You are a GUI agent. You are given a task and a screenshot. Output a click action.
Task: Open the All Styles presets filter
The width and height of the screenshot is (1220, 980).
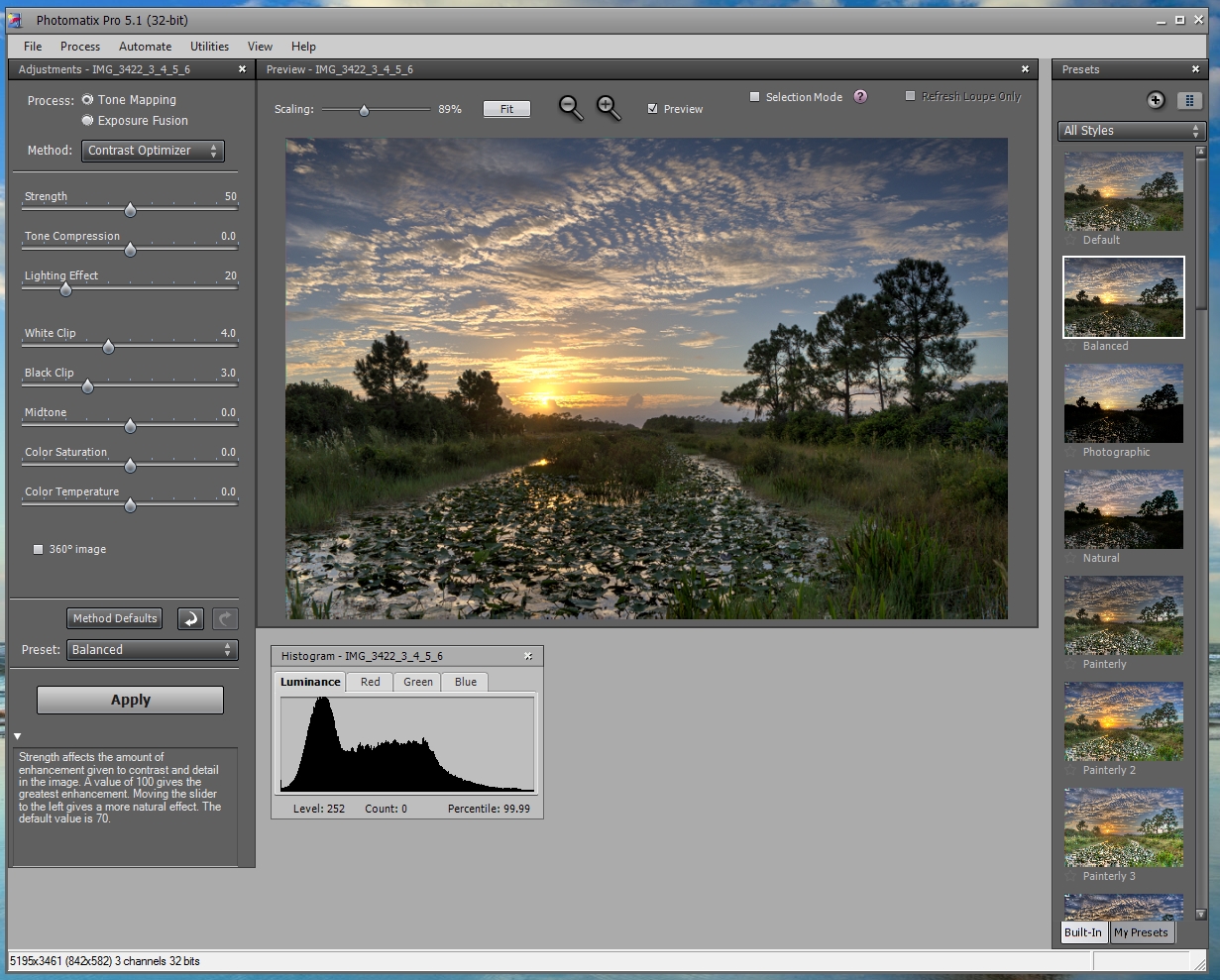point(1131,131)
